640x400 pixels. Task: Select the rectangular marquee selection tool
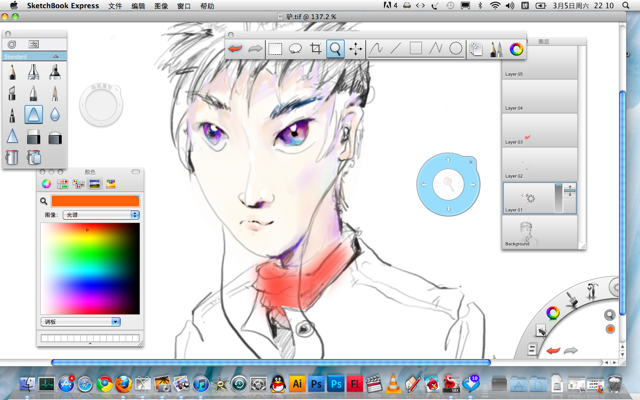point(275,49)
